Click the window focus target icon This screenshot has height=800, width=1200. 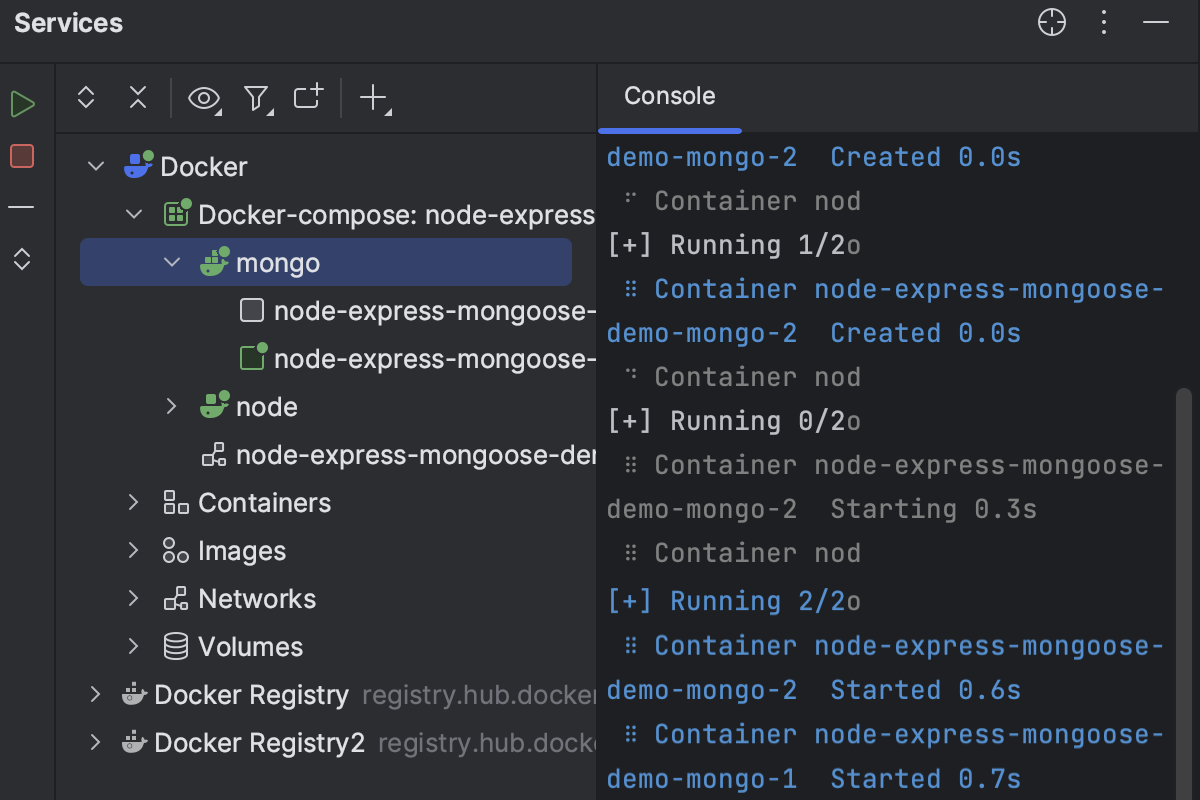point(1051,22)
